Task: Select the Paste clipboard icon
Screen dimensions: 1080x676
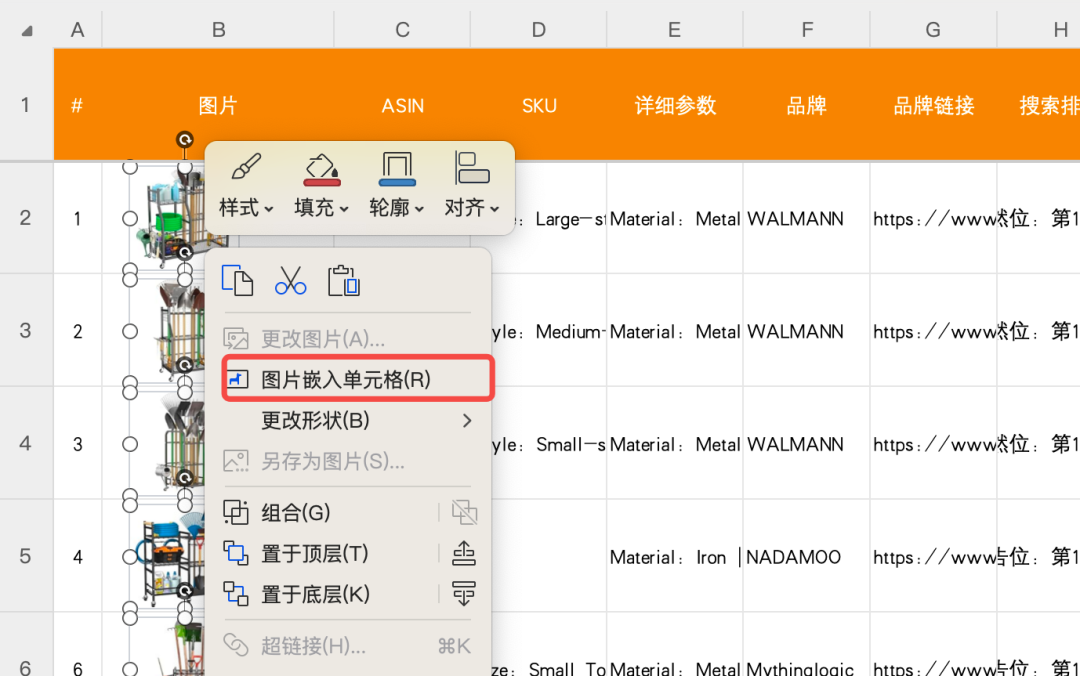Action: point(343,280)
